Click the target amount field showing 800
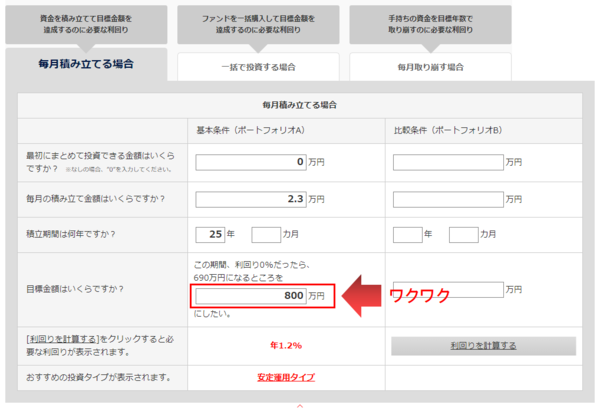 click(251, 295)
